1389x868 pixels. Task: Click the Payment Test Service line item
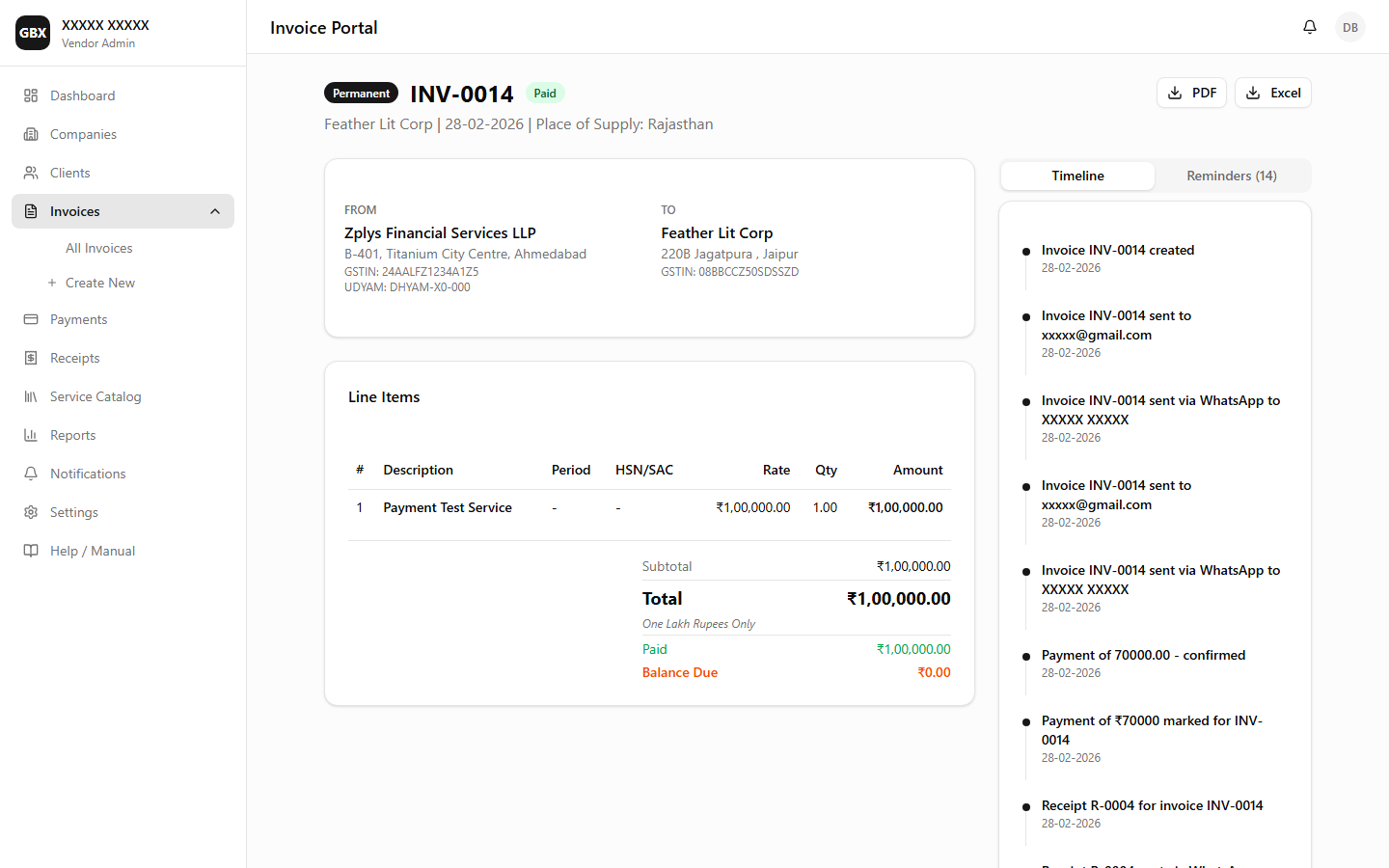tap(448, 507)
